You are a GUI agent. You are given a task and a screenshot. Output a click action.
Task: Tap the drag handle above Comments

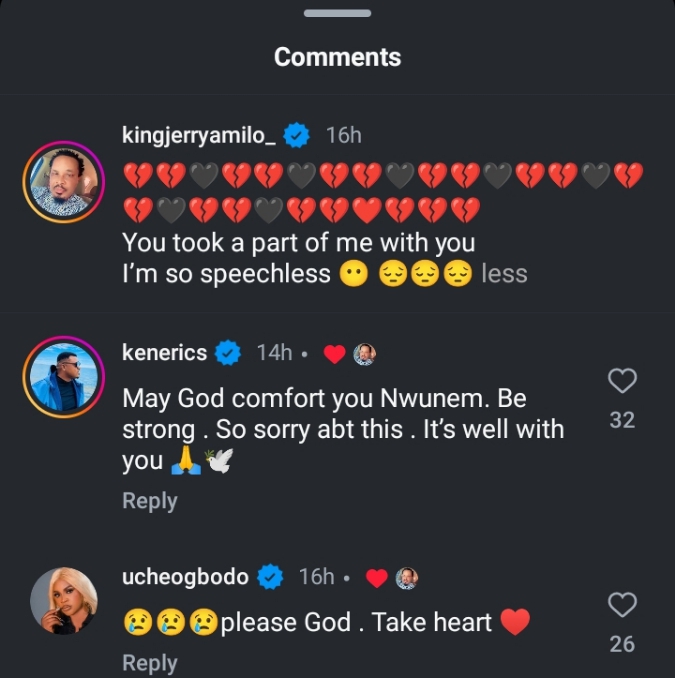coord(337,13)
